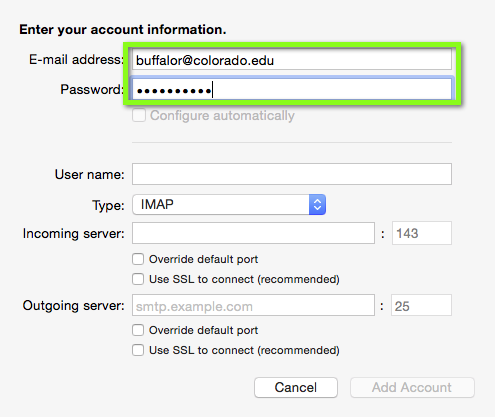Select the User name text field
The height and width of the screenshot is (417, 495).
click(x=292, y=174)
